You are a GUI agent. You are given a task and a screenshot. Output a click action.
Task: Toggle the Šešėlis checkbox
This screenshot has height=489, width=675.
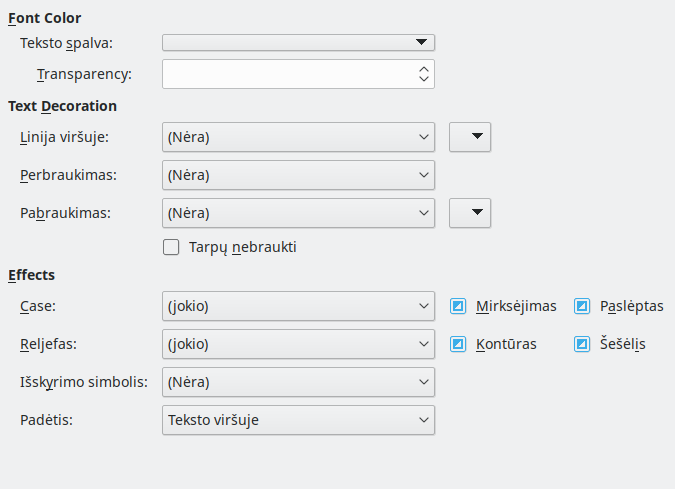pyautogui.click(x=582, y=344)
